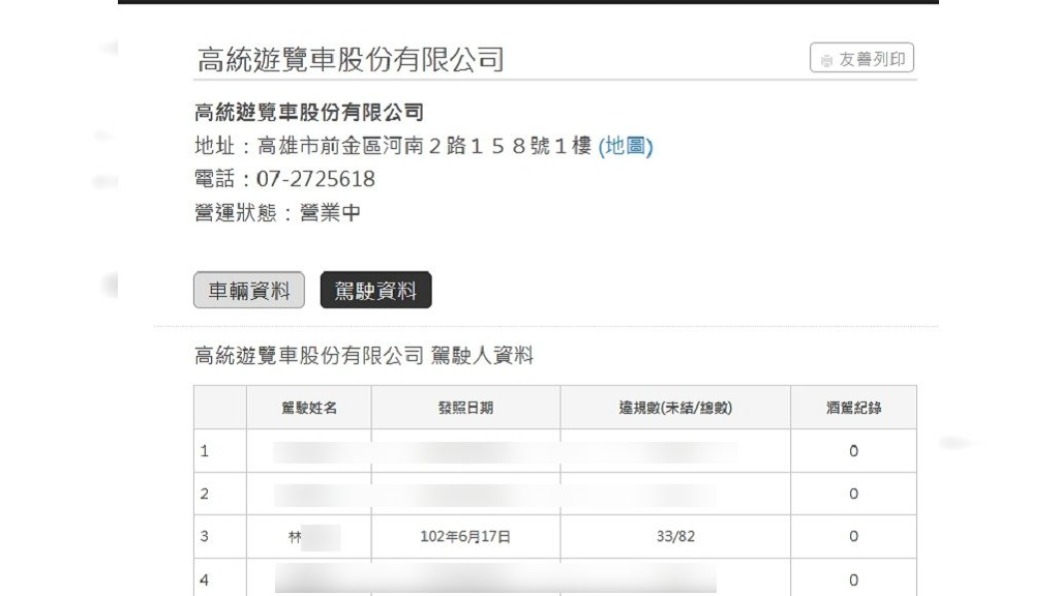This screenshot has height=596, width=1060.
Task: Click the printer icon in 友善列印
Action: coord(826,60)
